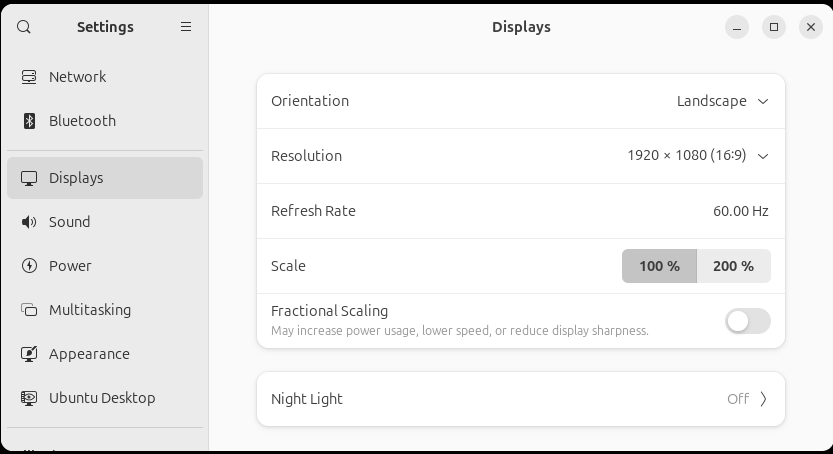Expand the Resolution 1920 × 1080 dropdown
Viewport: 833px width, 454px height.
tap(697, 156)
